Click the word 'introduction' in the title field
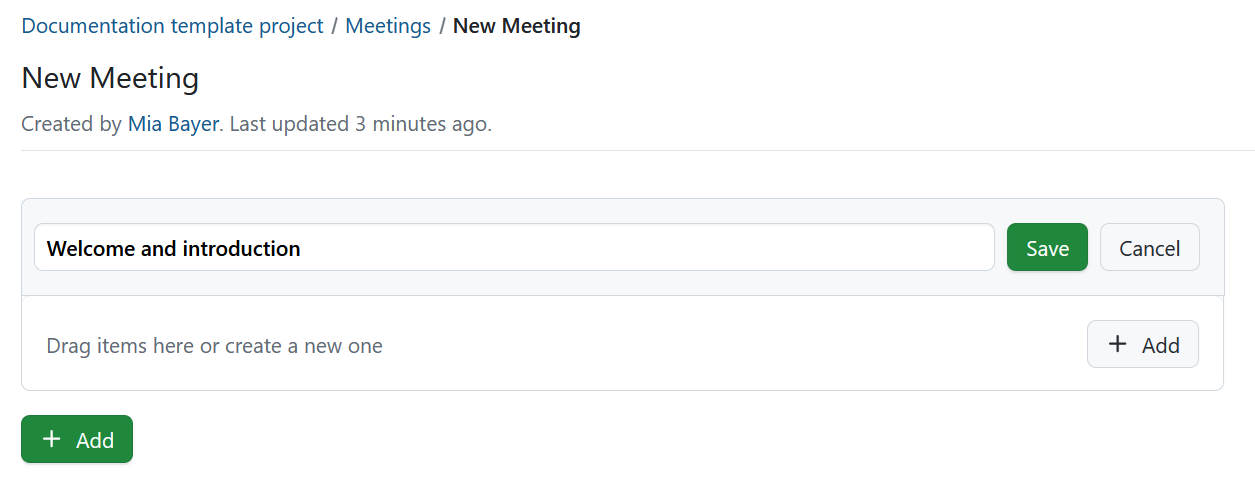The width and height of the screenshot is (1255, 478). click(241, 249)
